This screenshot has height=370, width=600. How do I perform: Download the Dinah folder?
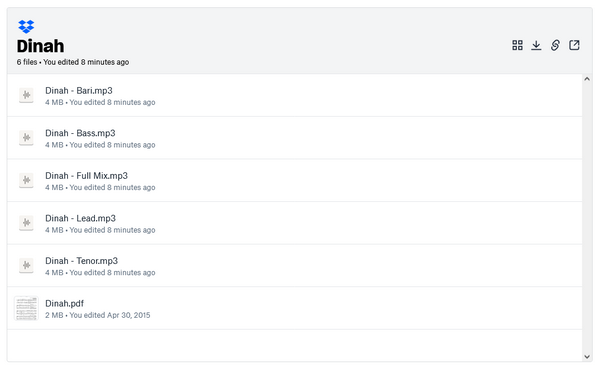click(x=536, y=45)
